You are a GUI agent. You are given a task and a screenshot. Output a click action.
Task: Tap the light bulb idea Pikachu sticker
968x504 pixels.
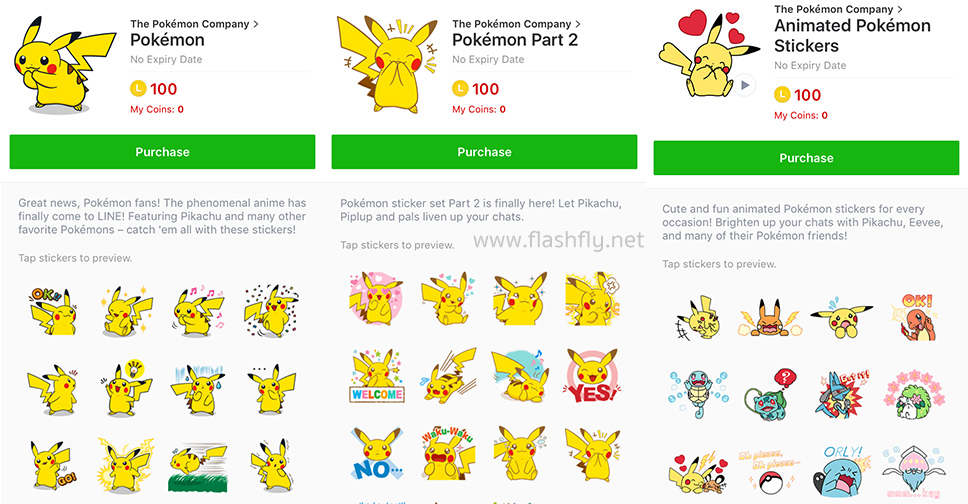[125, 388]
